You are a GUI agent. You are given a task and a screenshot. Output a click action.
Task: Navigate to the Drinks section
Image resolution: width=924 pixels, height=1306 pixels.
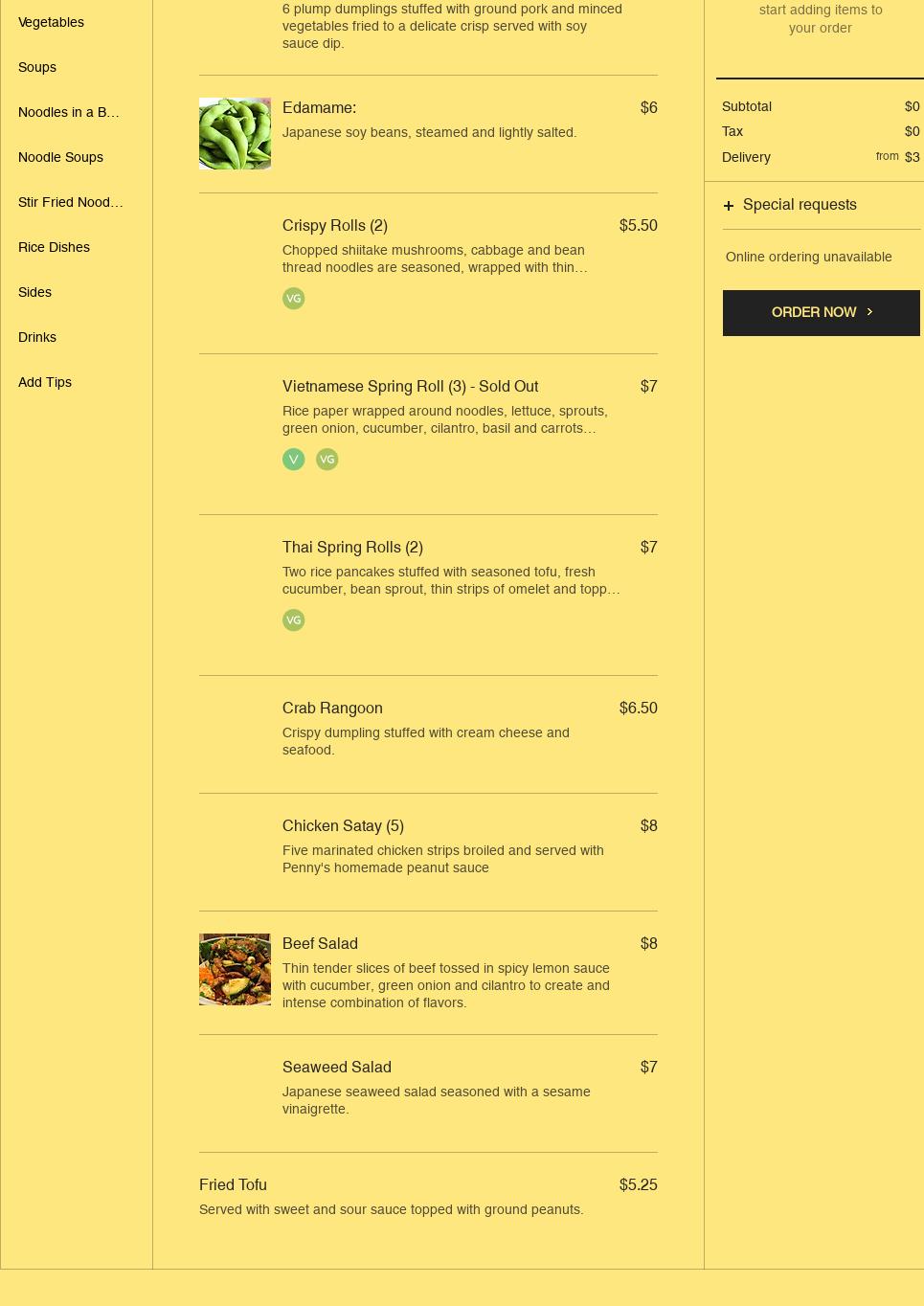coord(37,337)
